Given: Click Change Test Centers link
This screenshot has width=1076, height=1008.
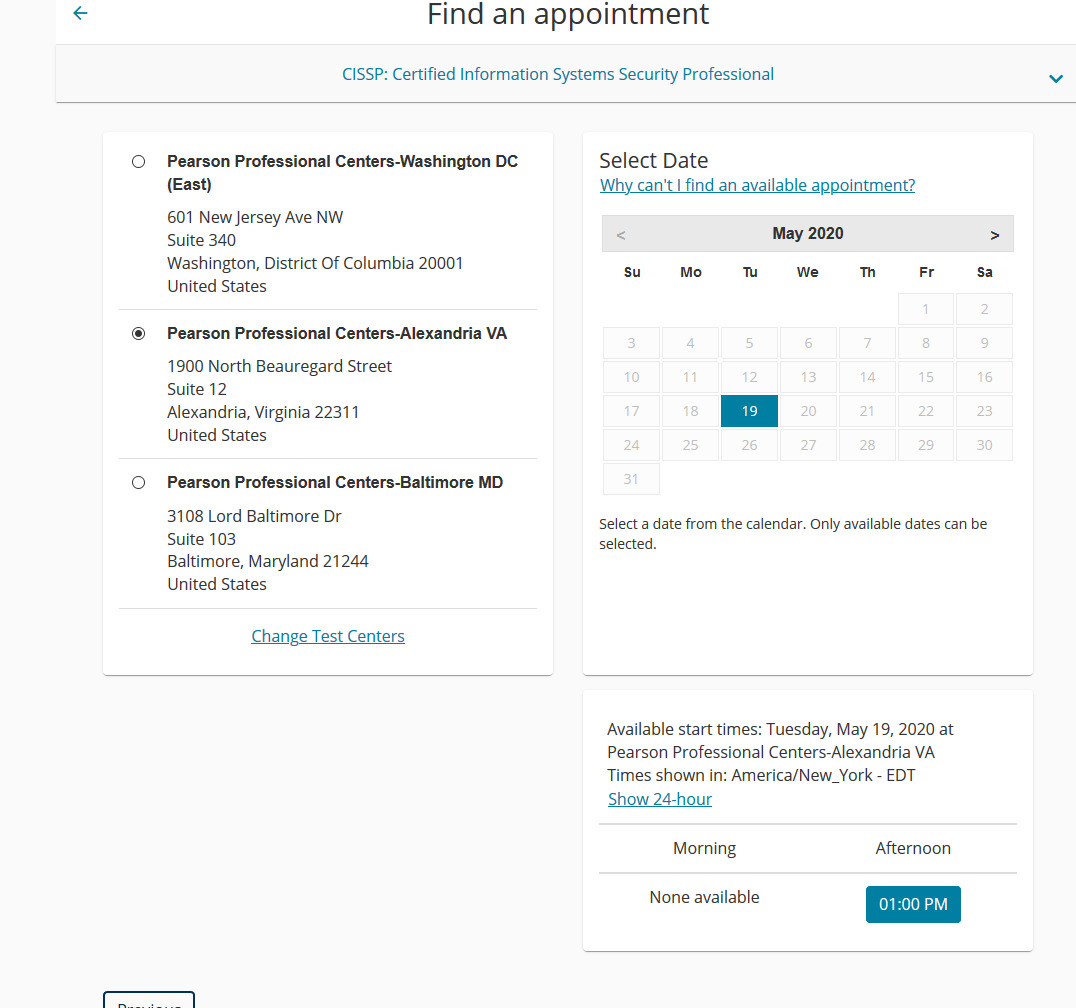Looking at the screenshot, I should pyautogui.click(x=328, y=636).
